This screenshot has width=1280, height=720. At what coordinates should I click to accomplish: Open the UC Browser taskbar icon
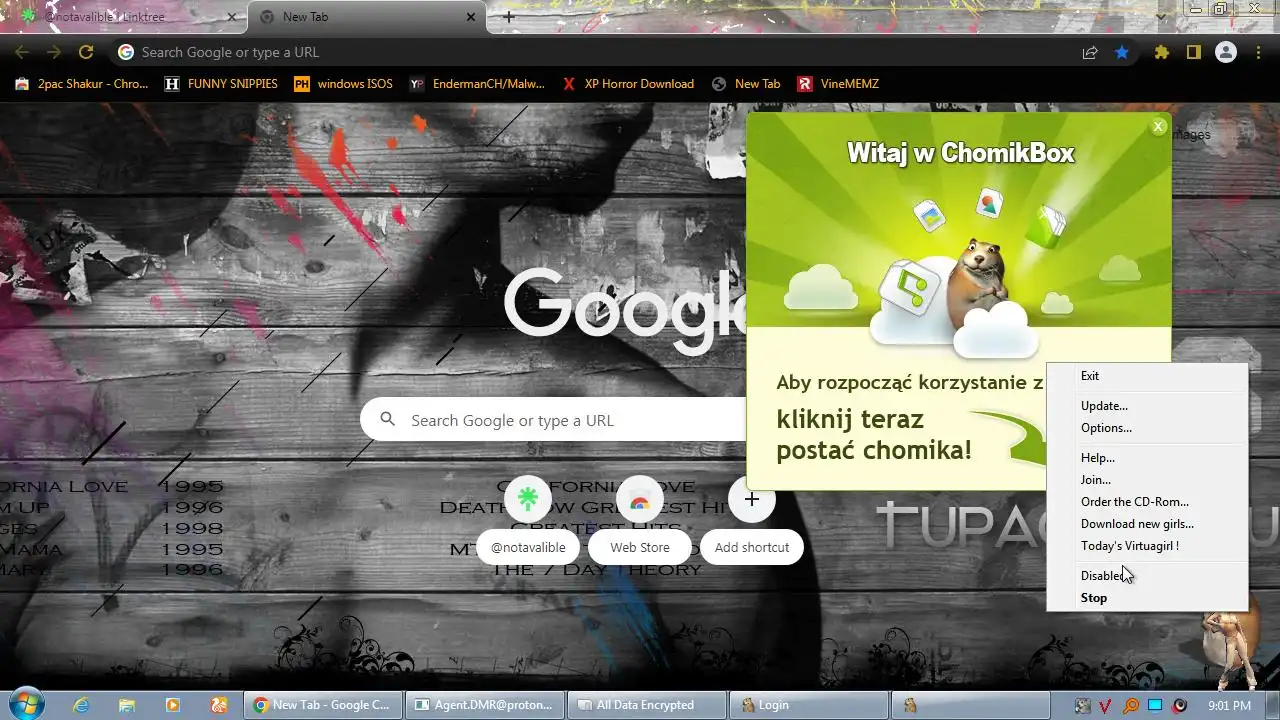click(219, 705)
